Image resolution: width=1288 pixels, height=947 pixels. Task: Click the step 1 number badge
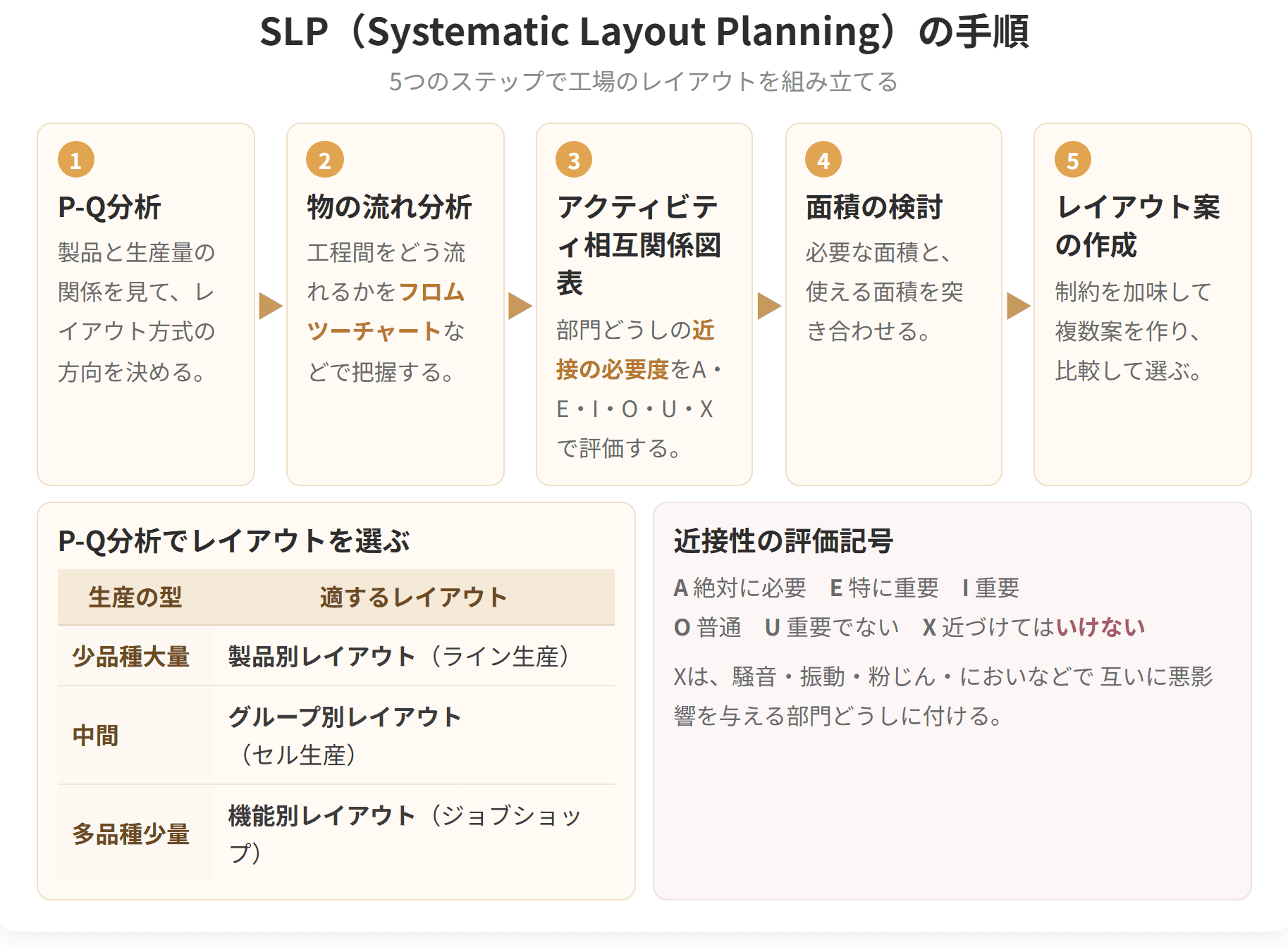tap(76, 160)
